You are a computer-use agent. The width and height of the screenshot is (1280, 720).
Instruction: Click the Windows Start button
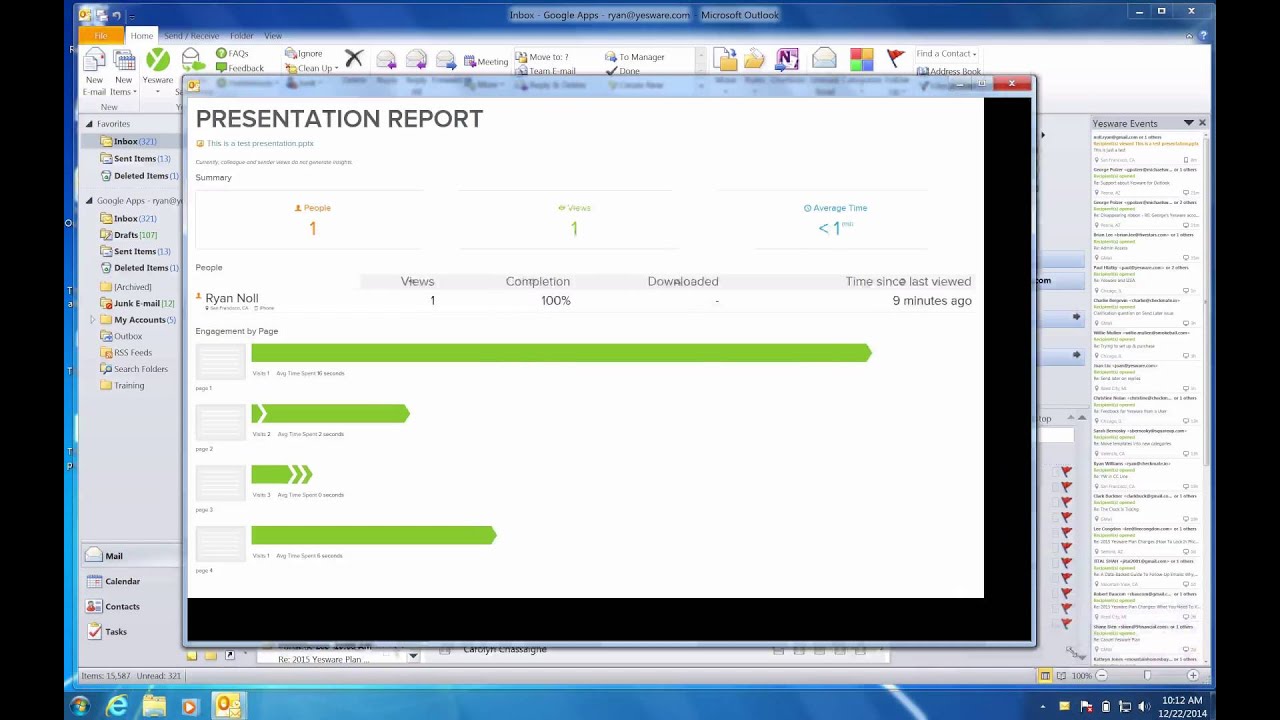(80, 707)
